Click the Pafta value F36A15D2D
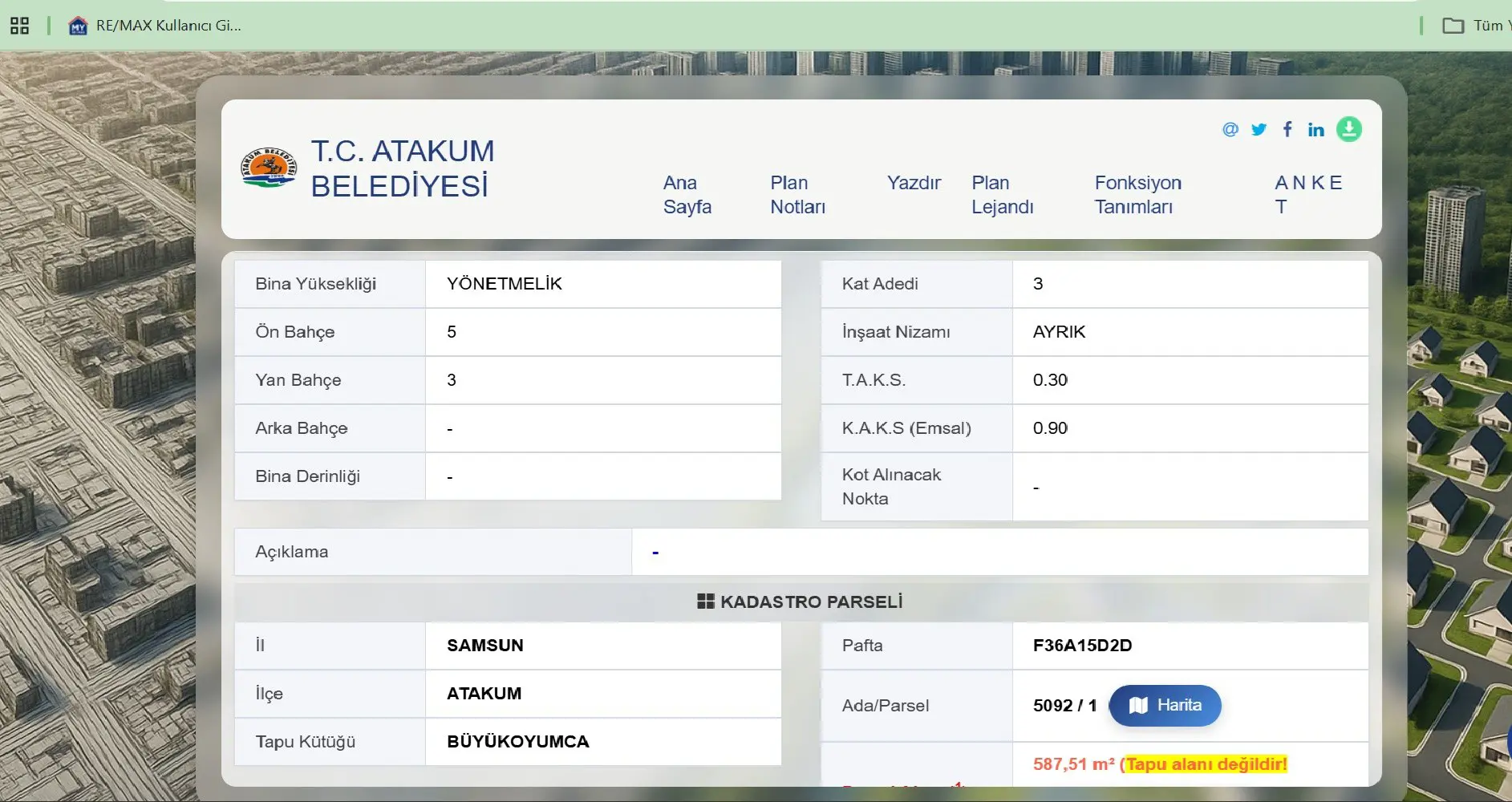 pyautogui.click(x=1082, y=646)
